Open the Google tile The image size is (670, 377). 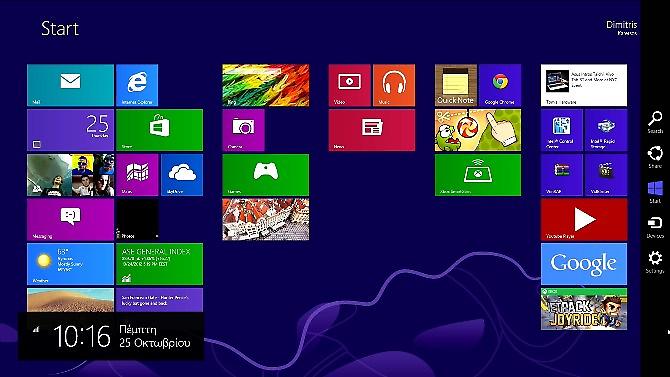[584, 264]
